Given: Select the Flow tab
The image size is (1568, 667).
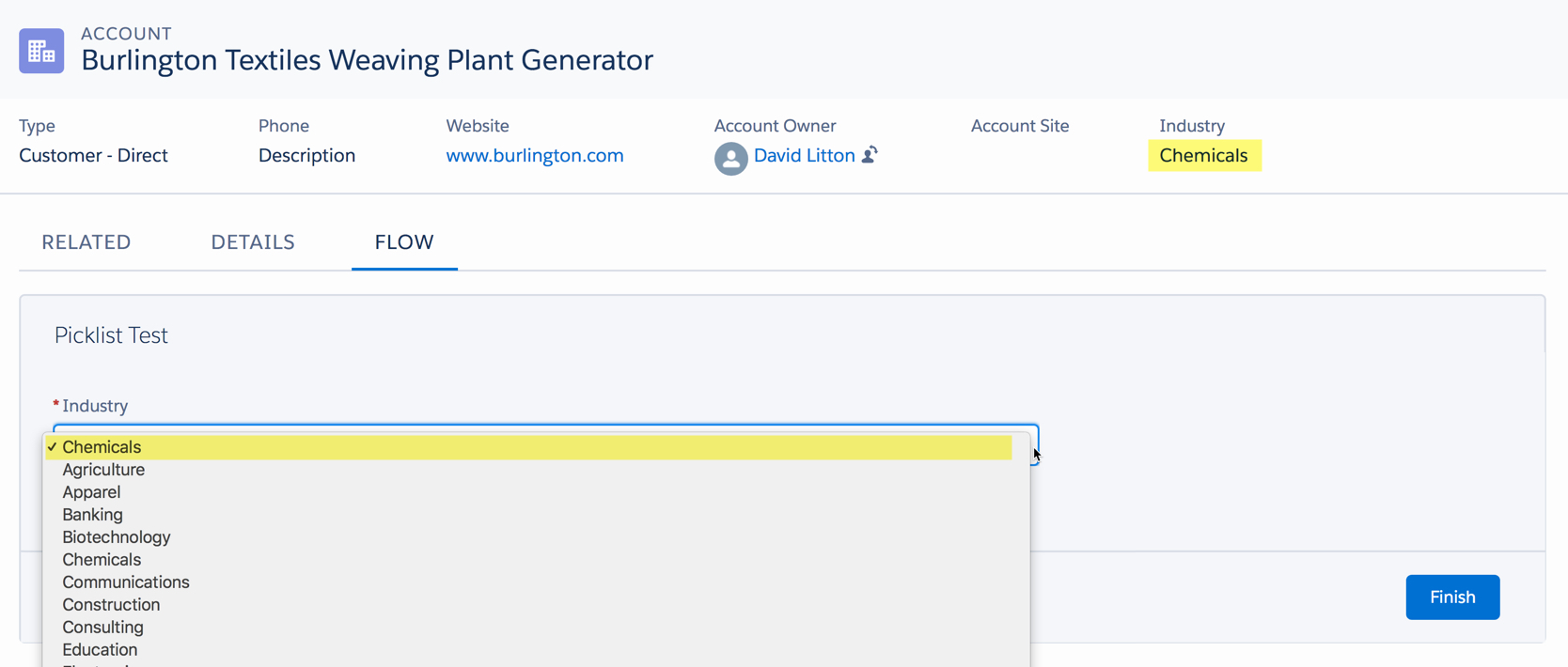Looking at the screenshot, I should (404, 242).
